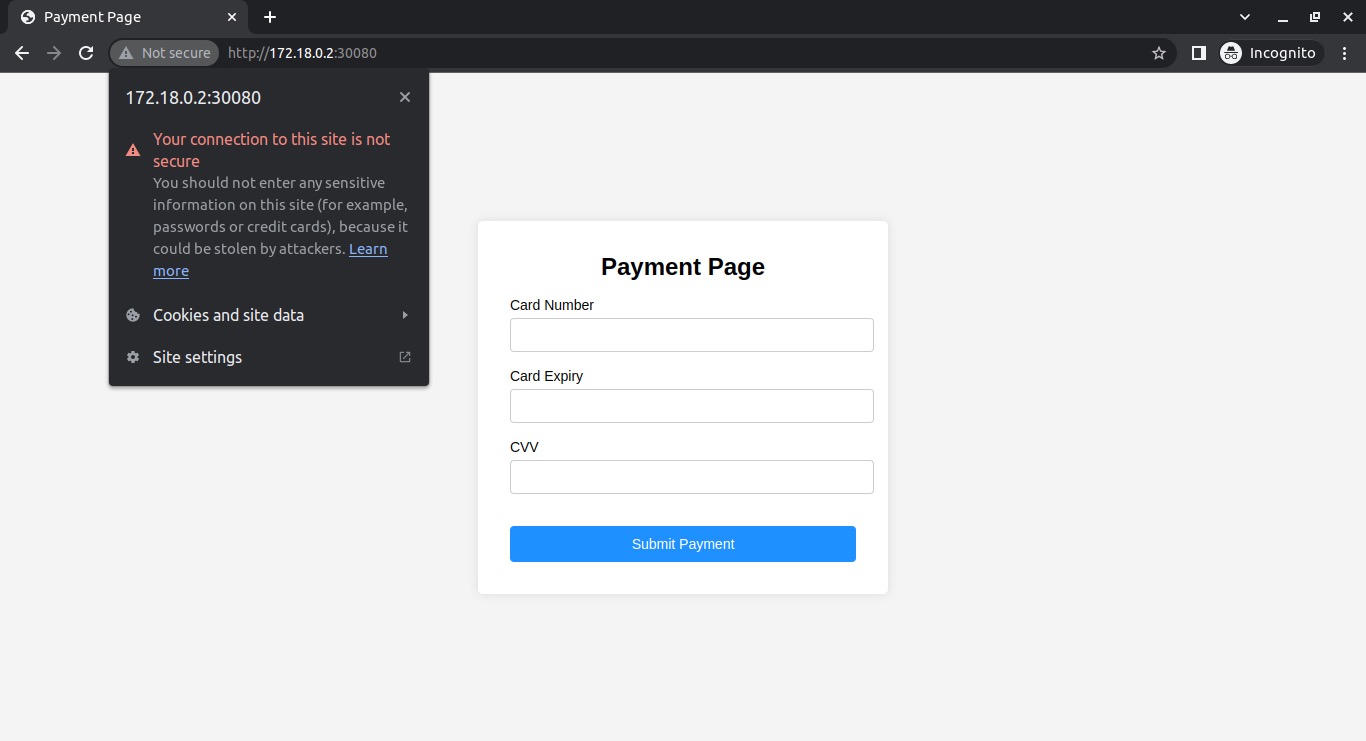The image size is (1366, 741).
Task: Open the tab search dropdown chevron
Action: pos(1245,17)
